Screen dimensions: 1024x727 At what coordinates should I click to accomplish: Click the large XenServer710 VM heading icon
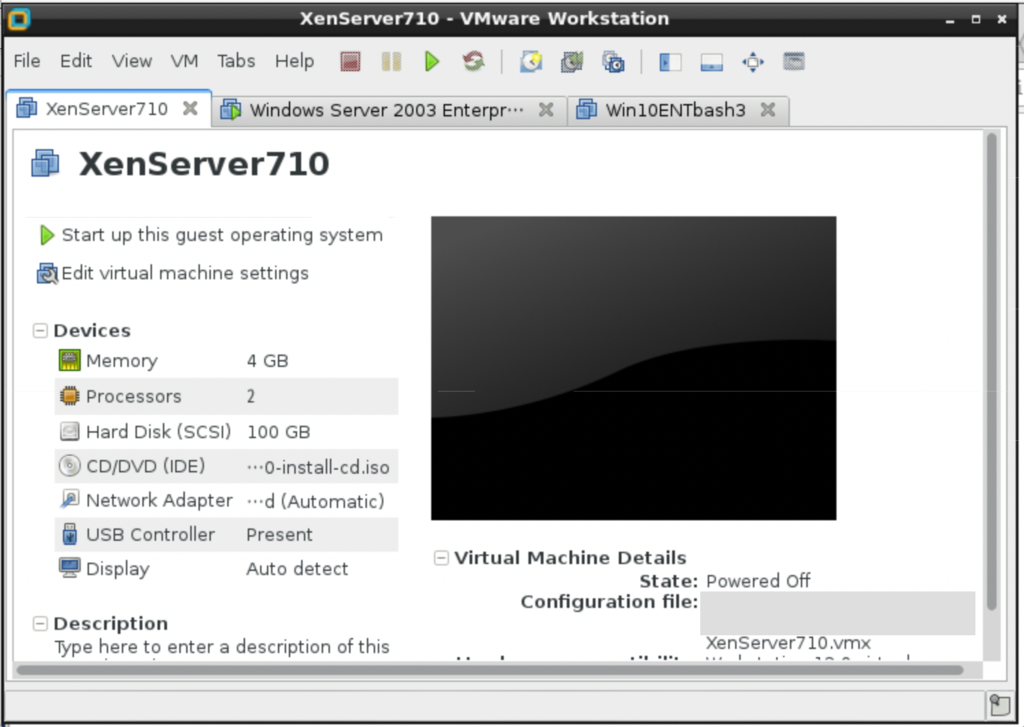coord(45,163)
